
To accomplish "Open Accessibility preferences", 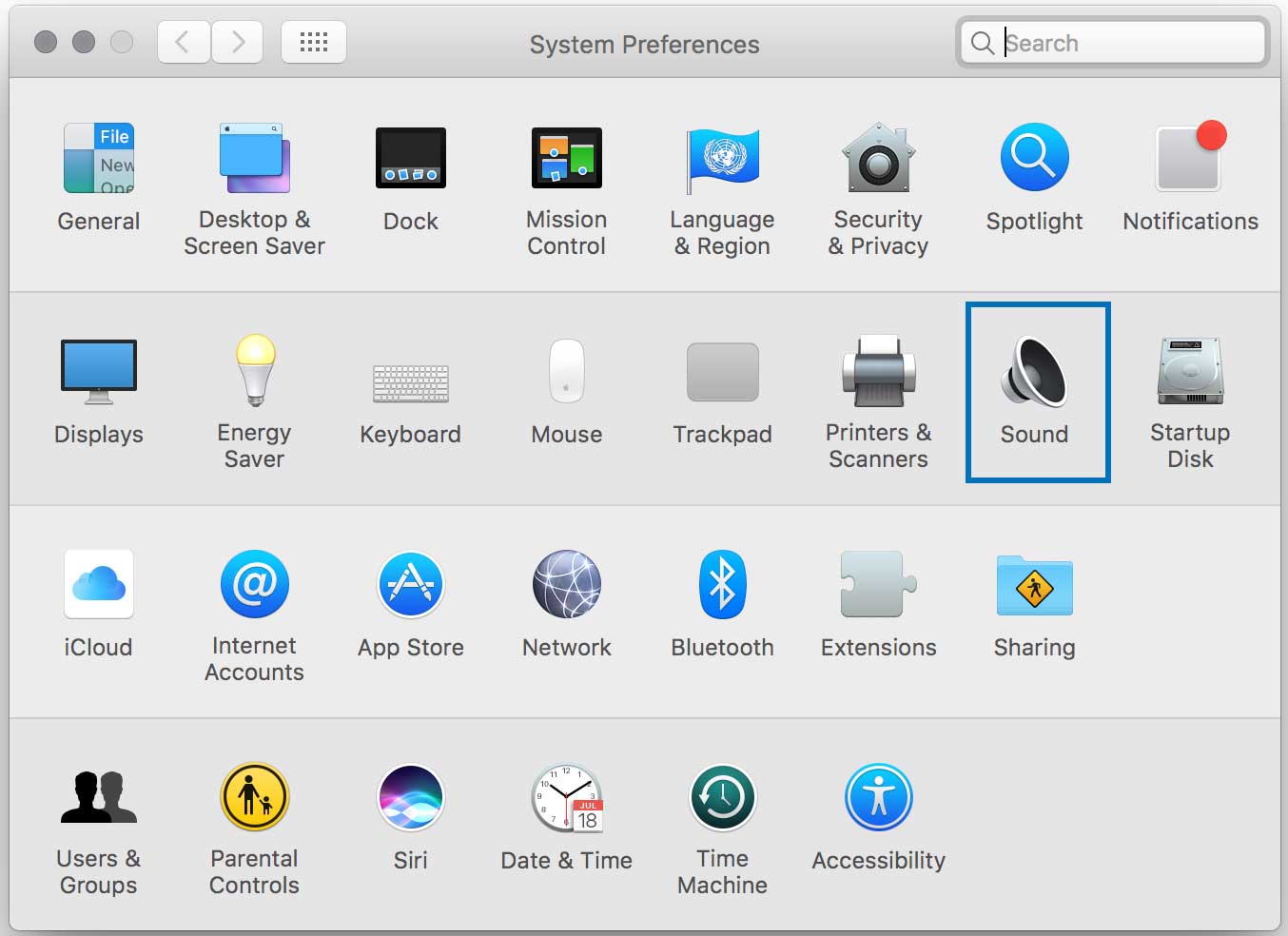I will tap(878, 818).
